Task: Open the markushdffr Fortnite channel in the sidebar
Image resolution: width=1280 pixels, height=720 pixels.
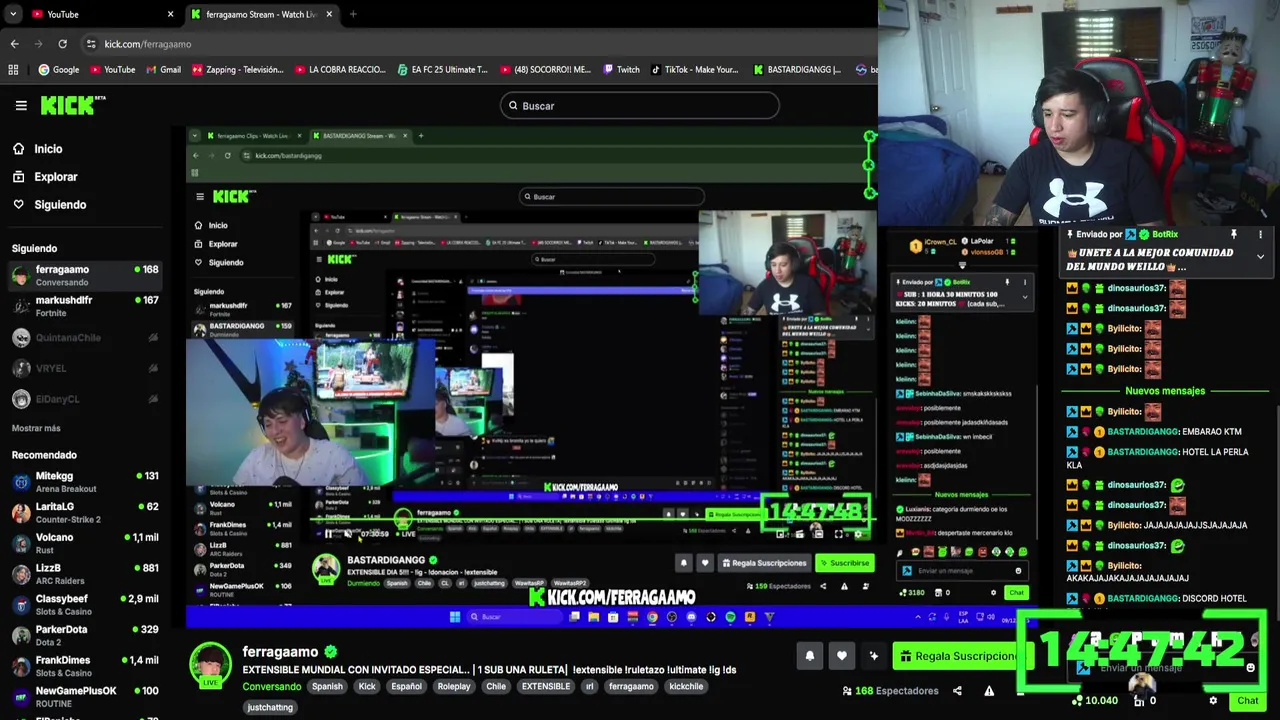Action: click(x=86, y=306)
